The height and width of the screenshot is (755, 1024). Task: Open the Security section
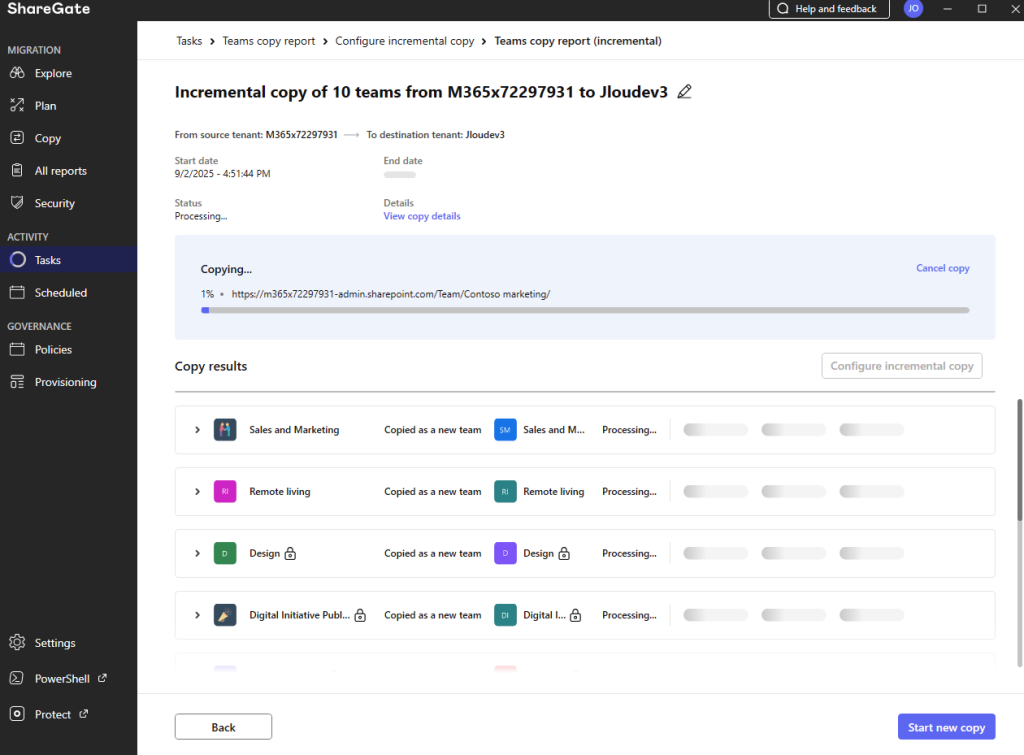[x=69, y=203]
